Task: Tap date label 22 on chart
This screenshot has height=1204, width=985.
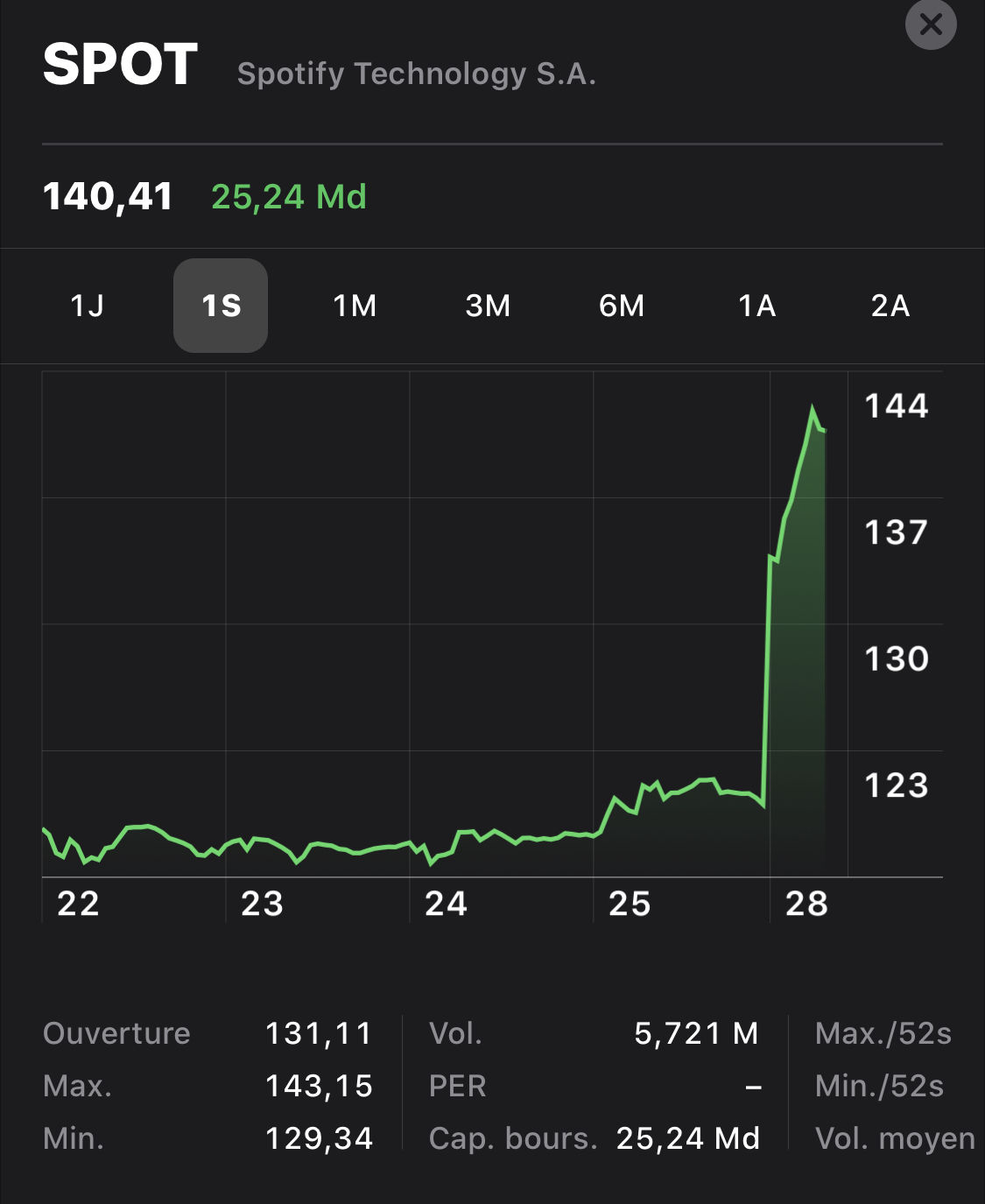Action: click(x=78, y=904)
